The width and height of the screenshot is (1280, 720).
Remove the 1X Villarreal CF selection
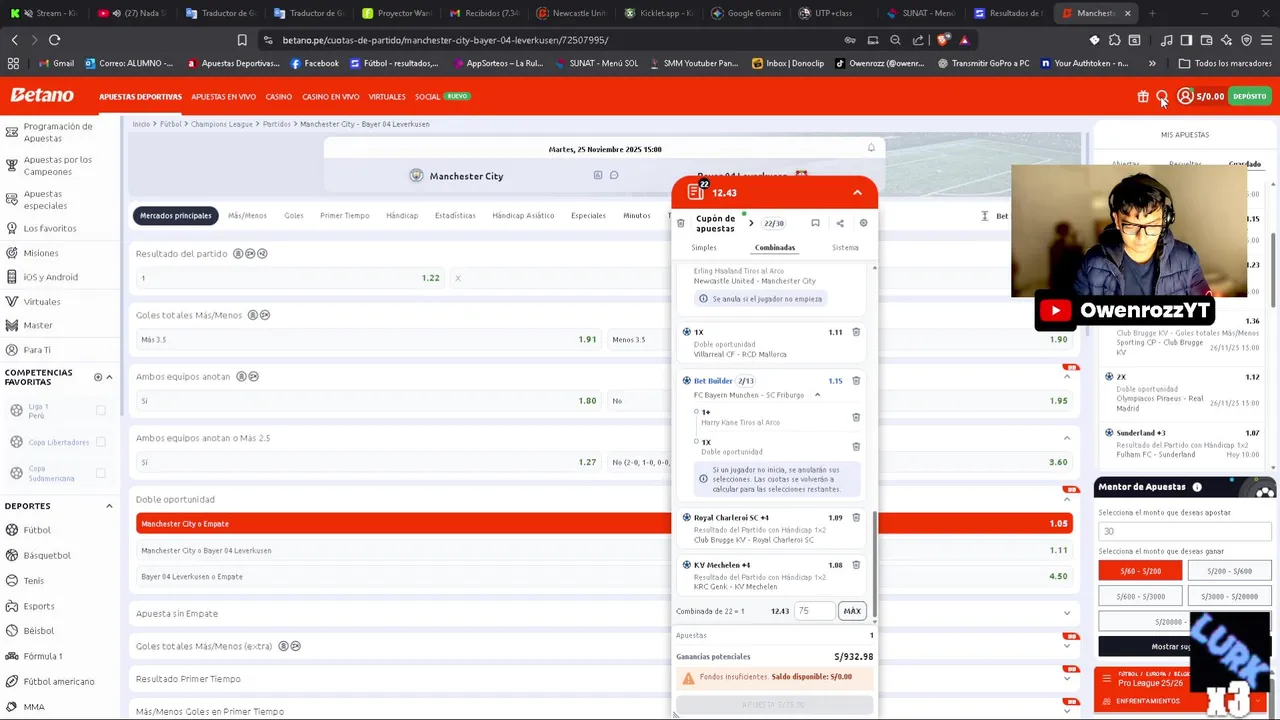point(856,332)
